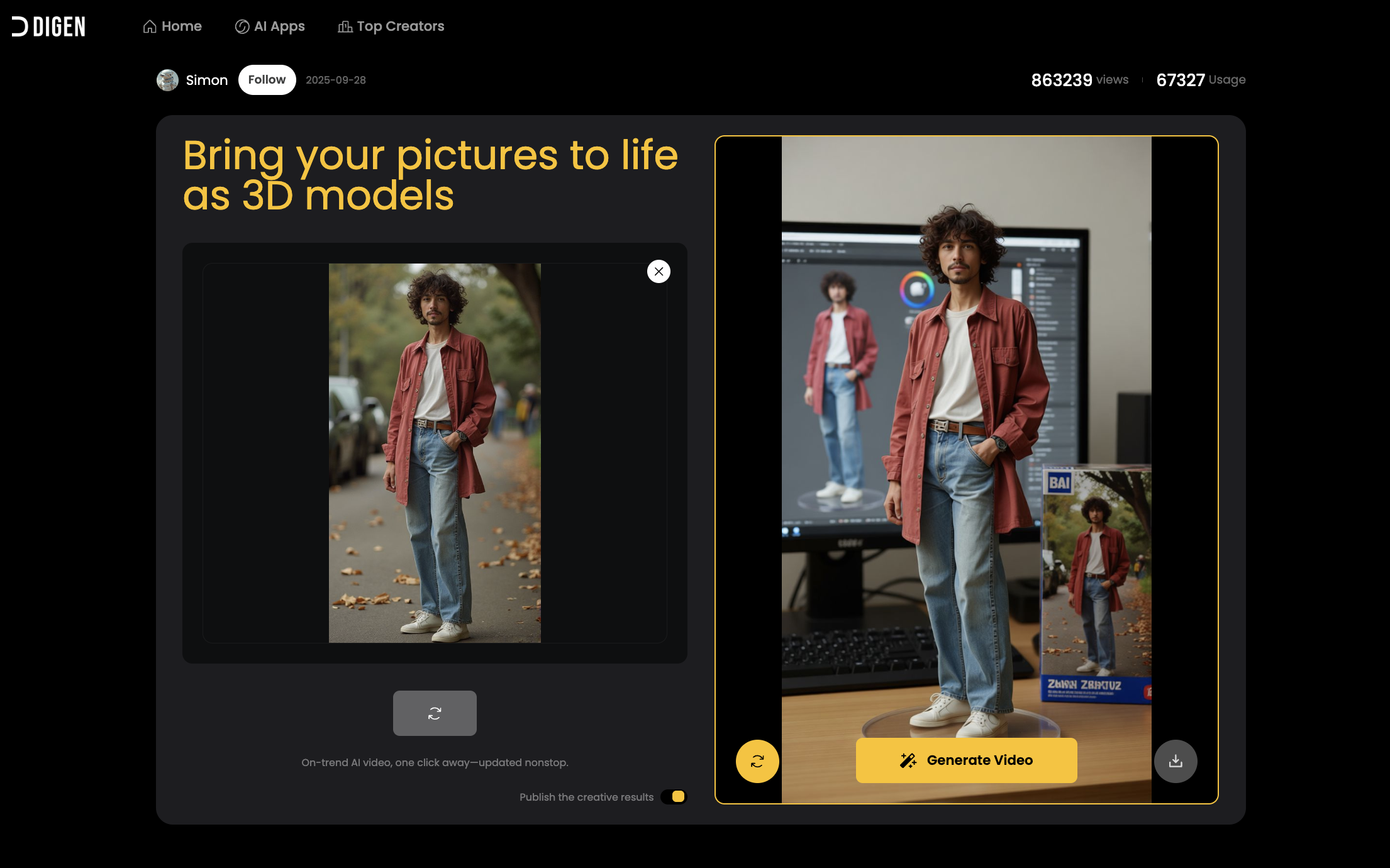Toggle Publish the creative results switch

674,797
